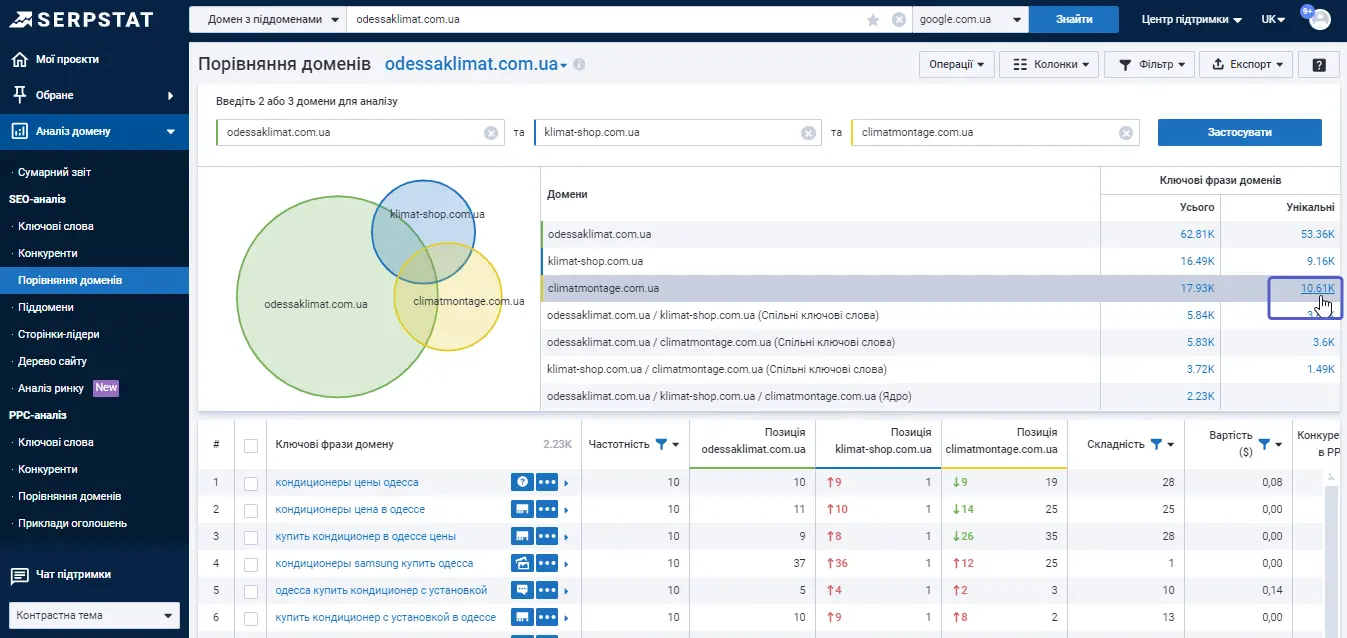
Task: Open Сумарний звіт in sidebar
Action: point(54,172)
